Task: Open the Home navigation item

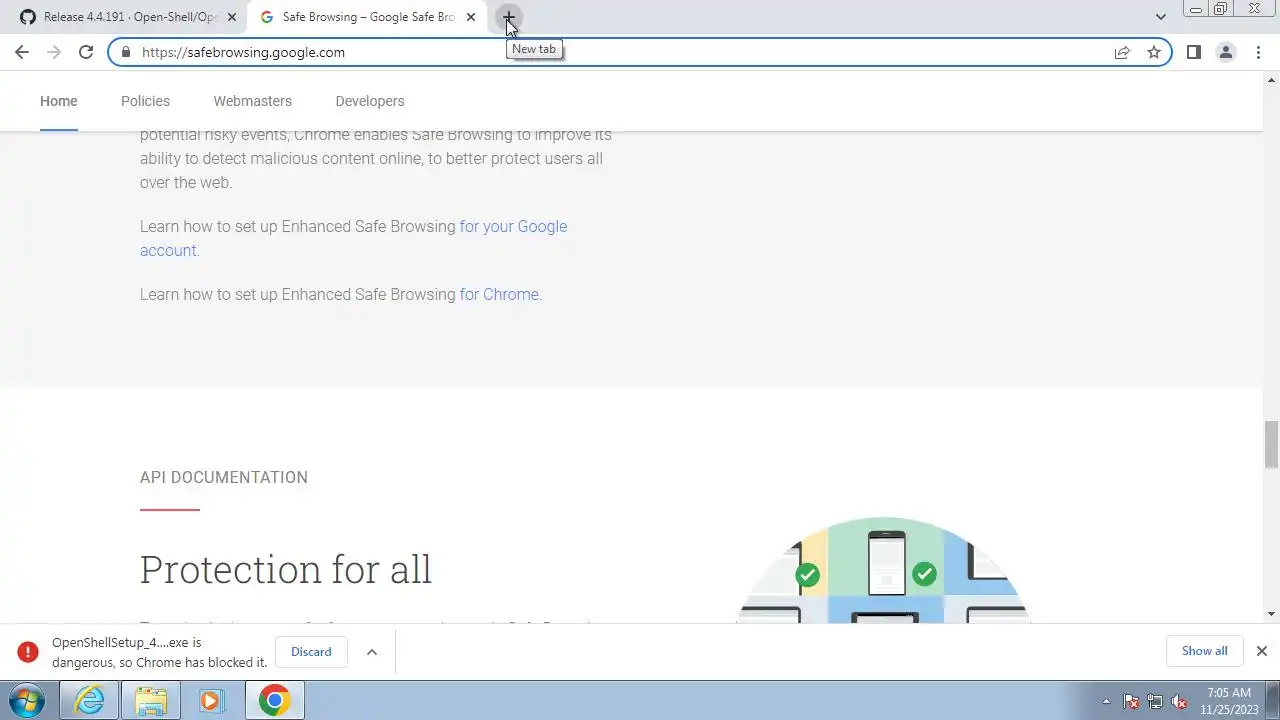Action: (x=58, y=101)
